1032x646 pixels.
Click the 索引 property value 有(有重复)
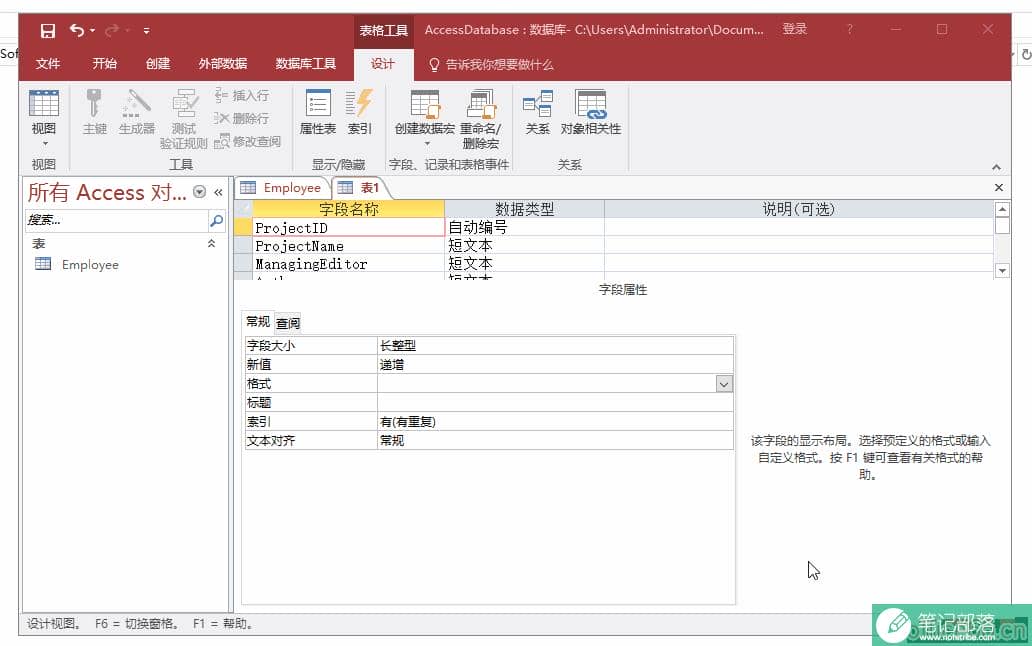[555, 422]
